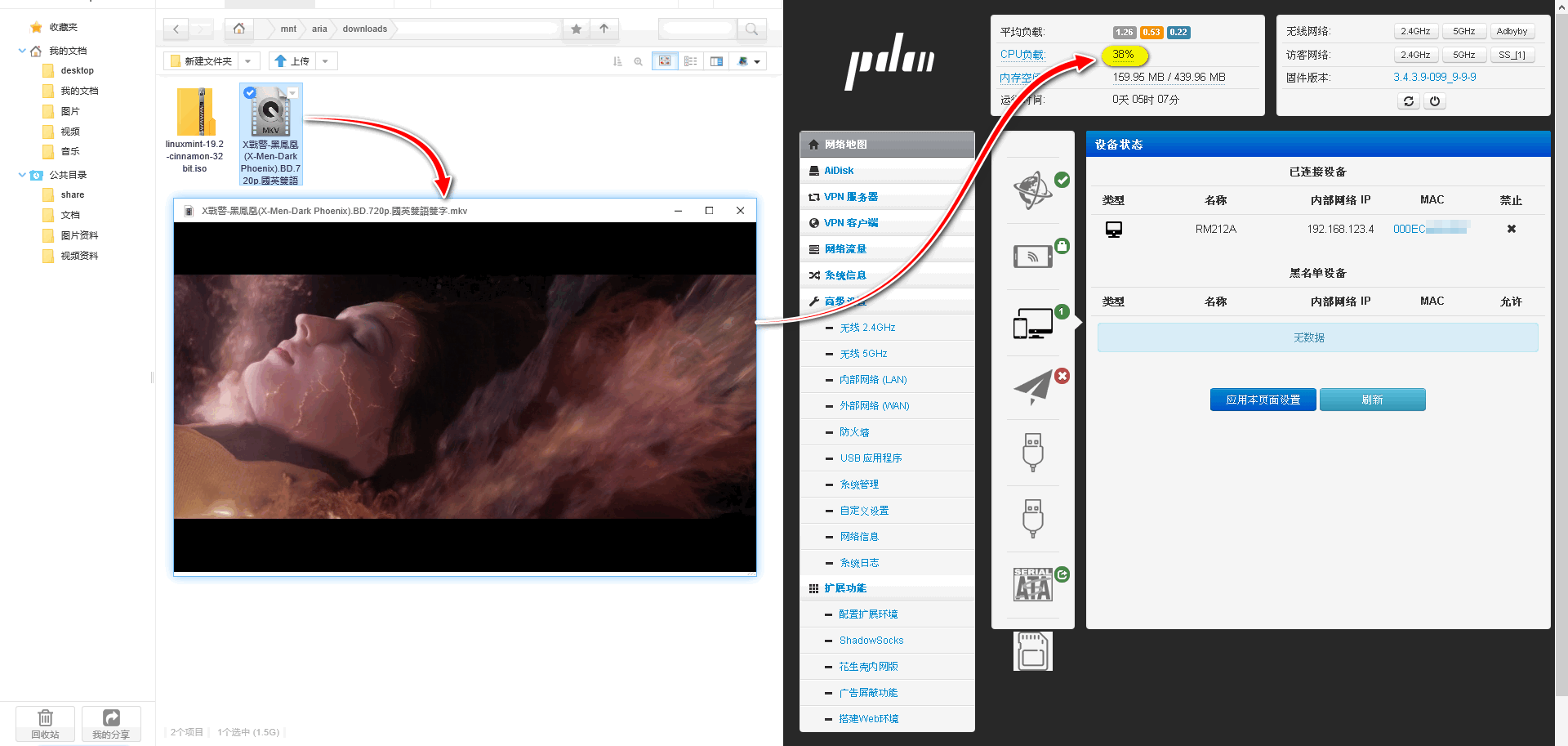Viewport: 1568px width, 746px height.
Task: Select the desktop folder in tree
Action: 77,71
